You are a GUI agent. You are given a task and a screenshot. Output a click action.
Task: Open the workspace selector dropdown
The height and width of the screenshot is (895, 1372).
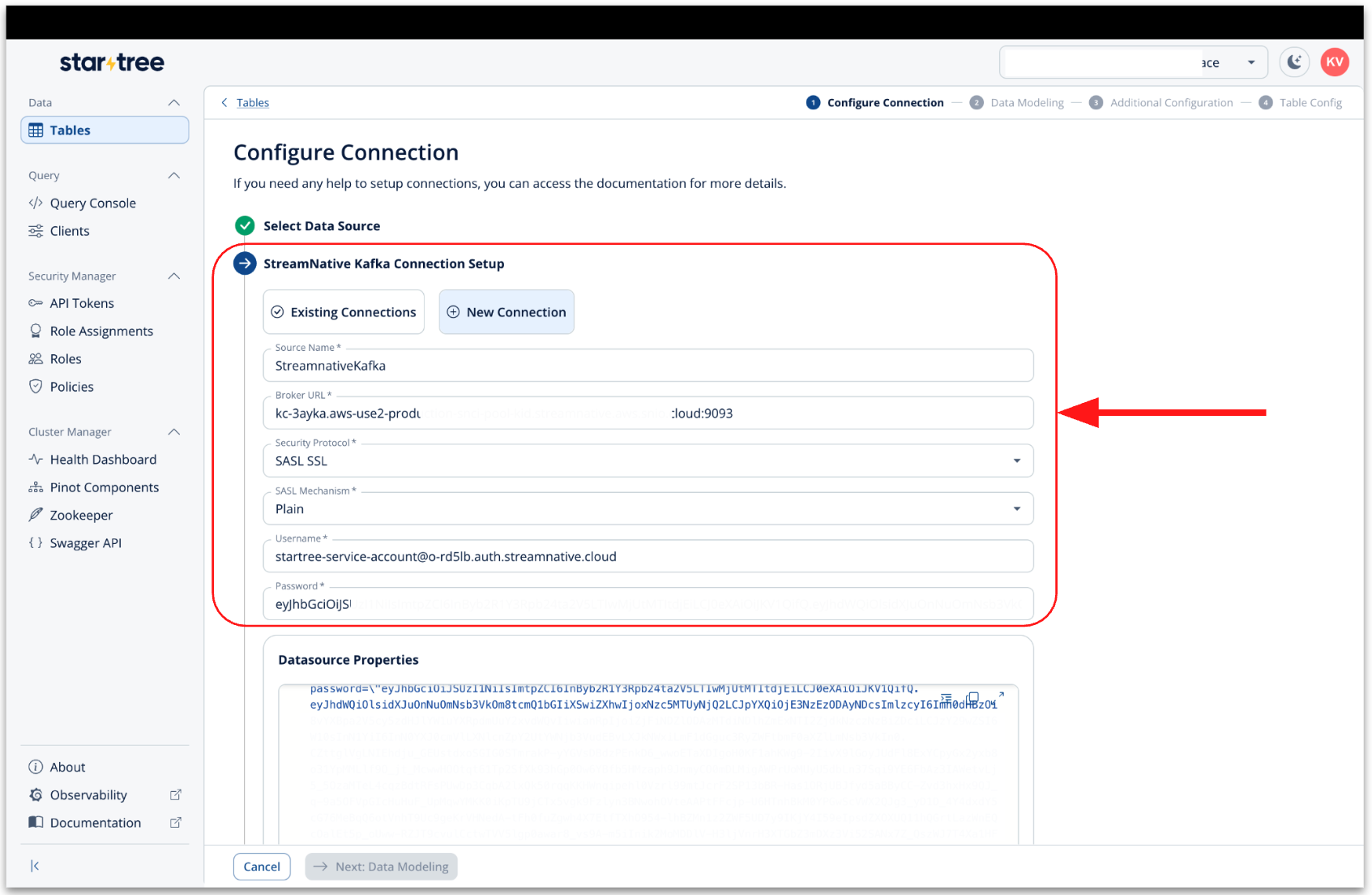[1250, 62]
